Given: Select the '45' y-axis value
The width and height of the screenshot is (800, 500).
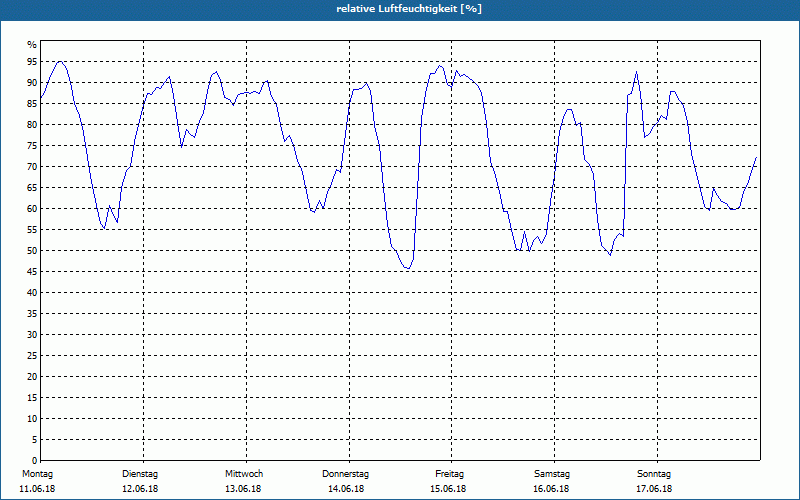Looking at the screenshot, I should click(x=32, y=271).
